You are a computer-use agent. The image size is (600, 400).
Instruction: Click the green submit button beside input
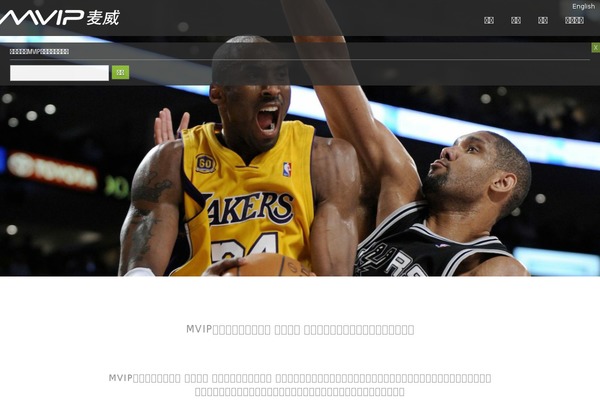pyautogui.click(x=121, y=72)
